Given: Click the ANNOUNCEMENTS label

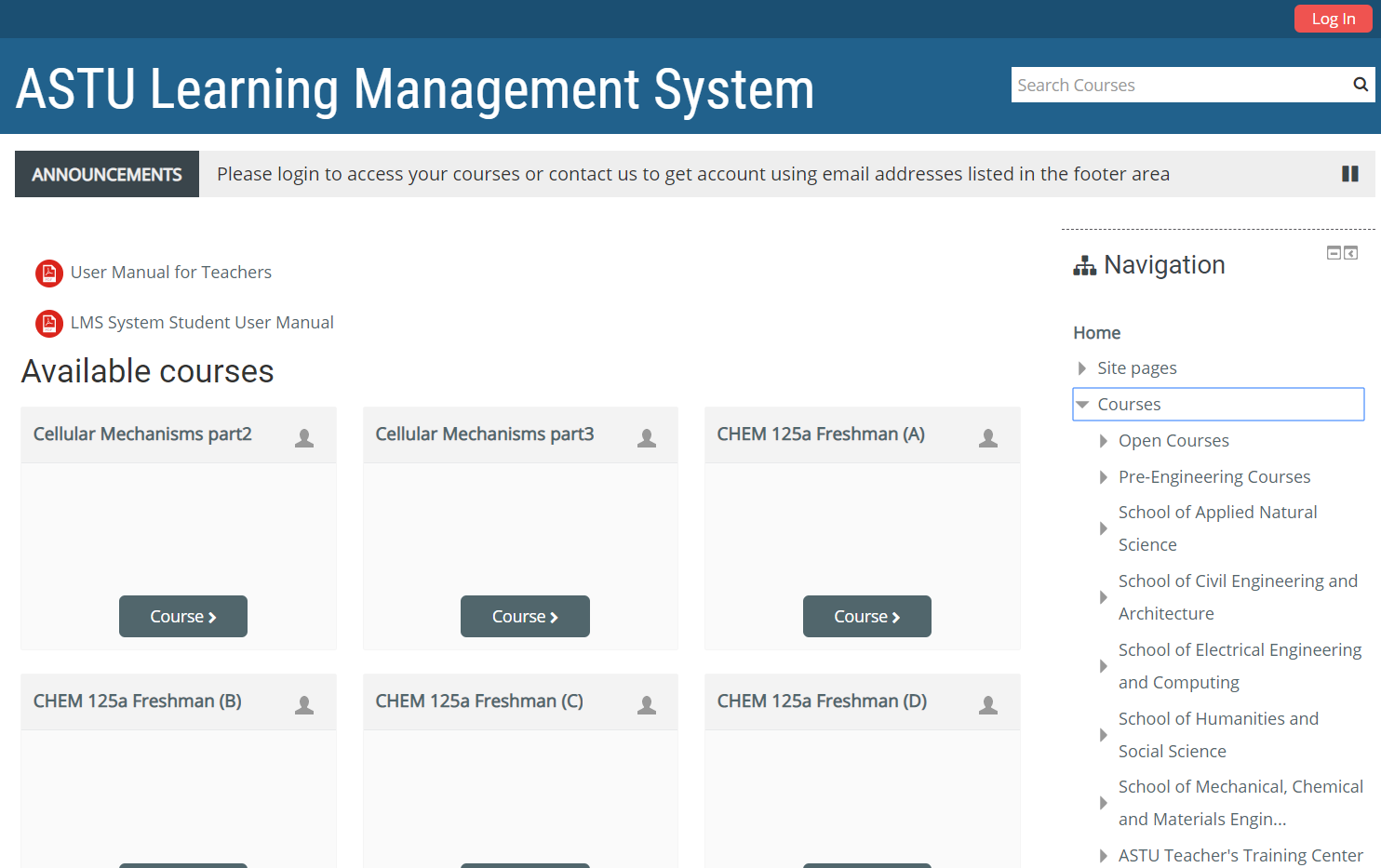Looking at the screenshot, I should pyautogui.click(x=107, y=174).
